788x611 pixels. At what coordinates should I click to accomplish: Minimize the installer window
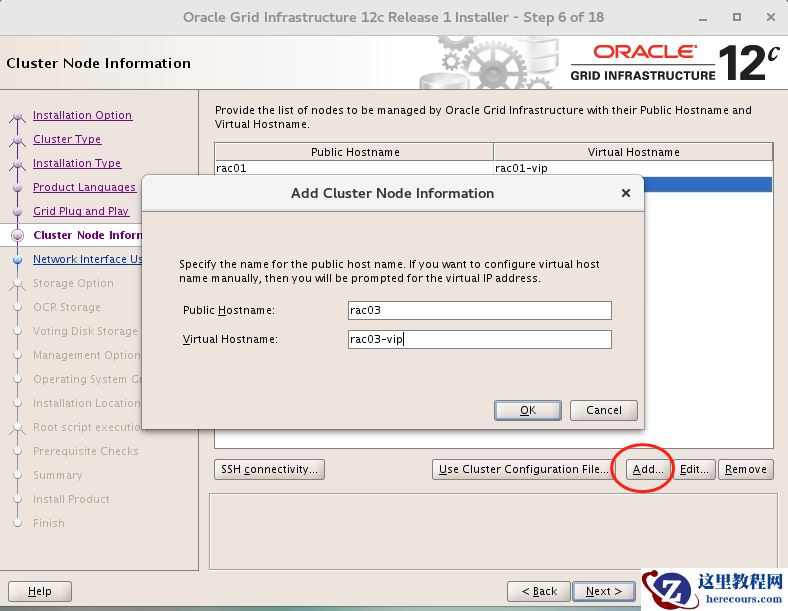pyautogui.click(x=703, y=18)
